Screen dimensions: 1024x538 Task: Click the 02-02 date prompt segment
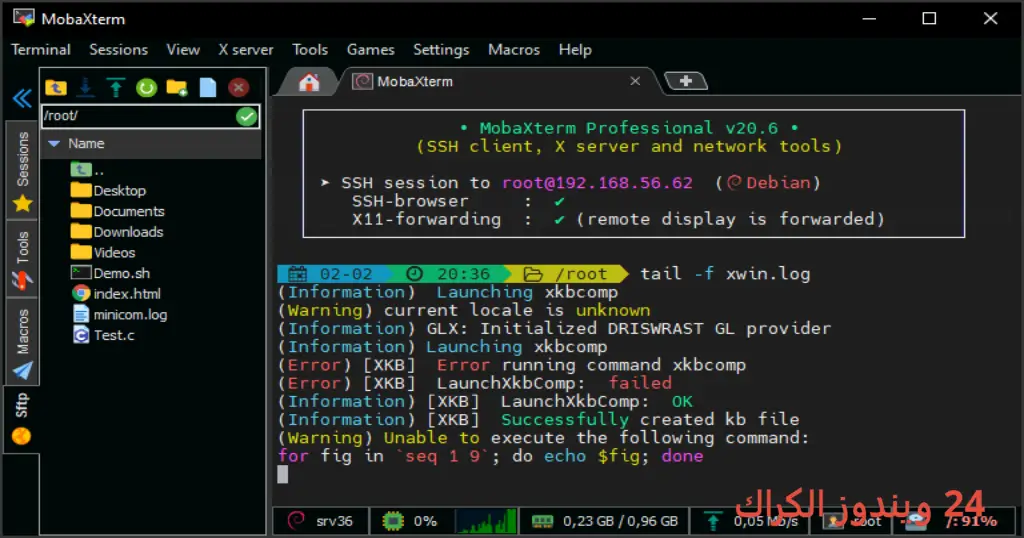[334, 274]
